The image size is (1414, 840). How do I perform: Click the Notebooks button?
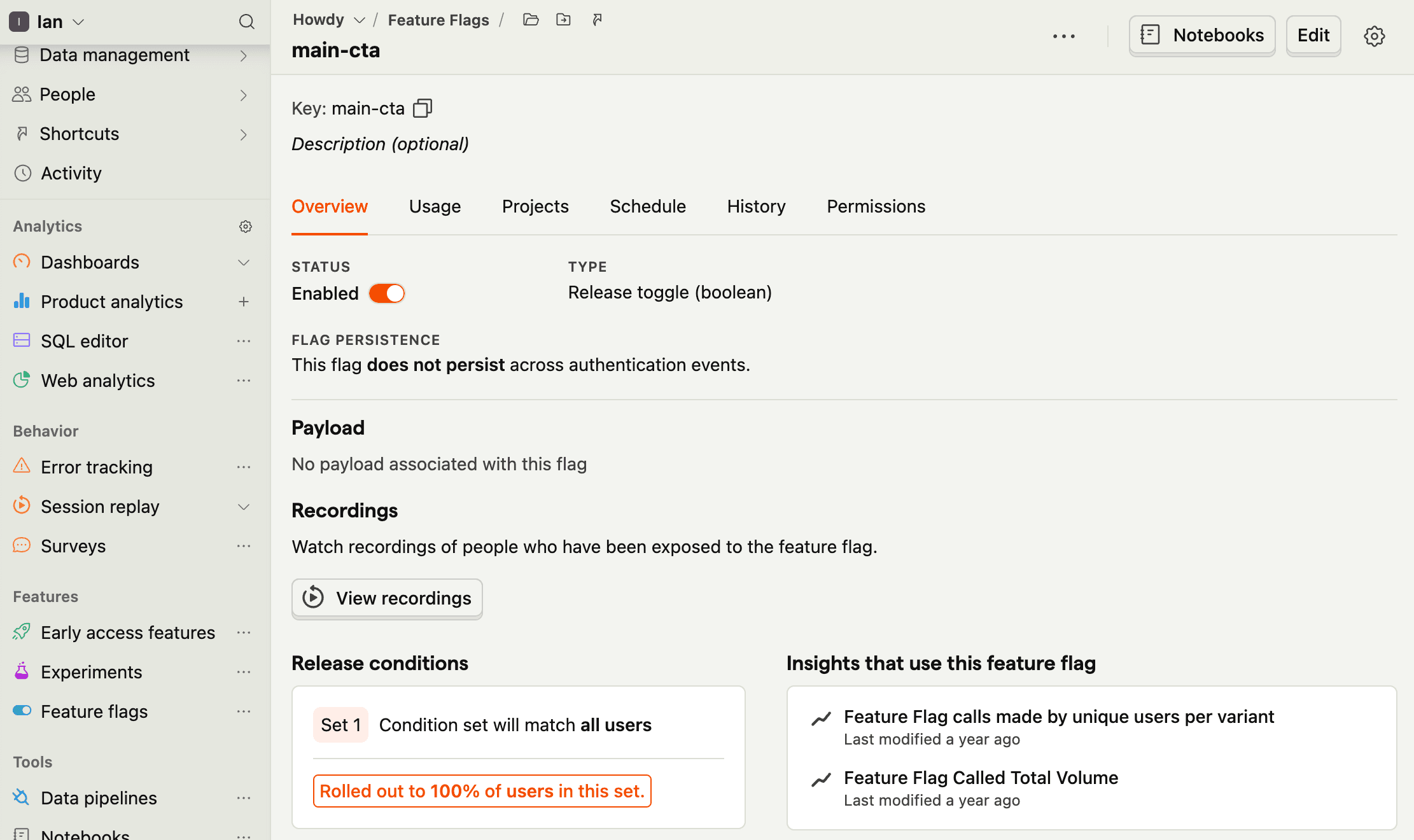[1201, 35]
